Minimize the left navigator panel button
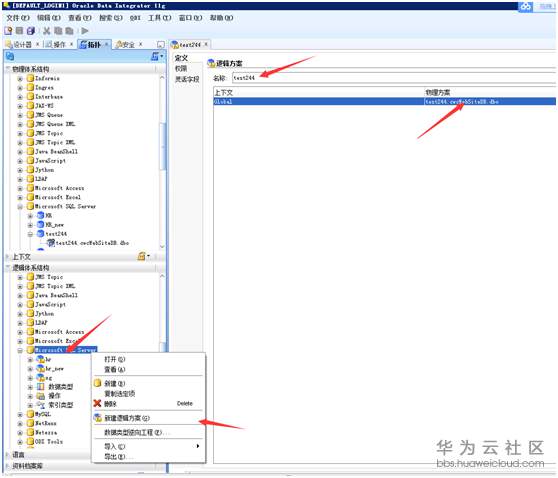558x478 pixels. (x=161, y=44)
